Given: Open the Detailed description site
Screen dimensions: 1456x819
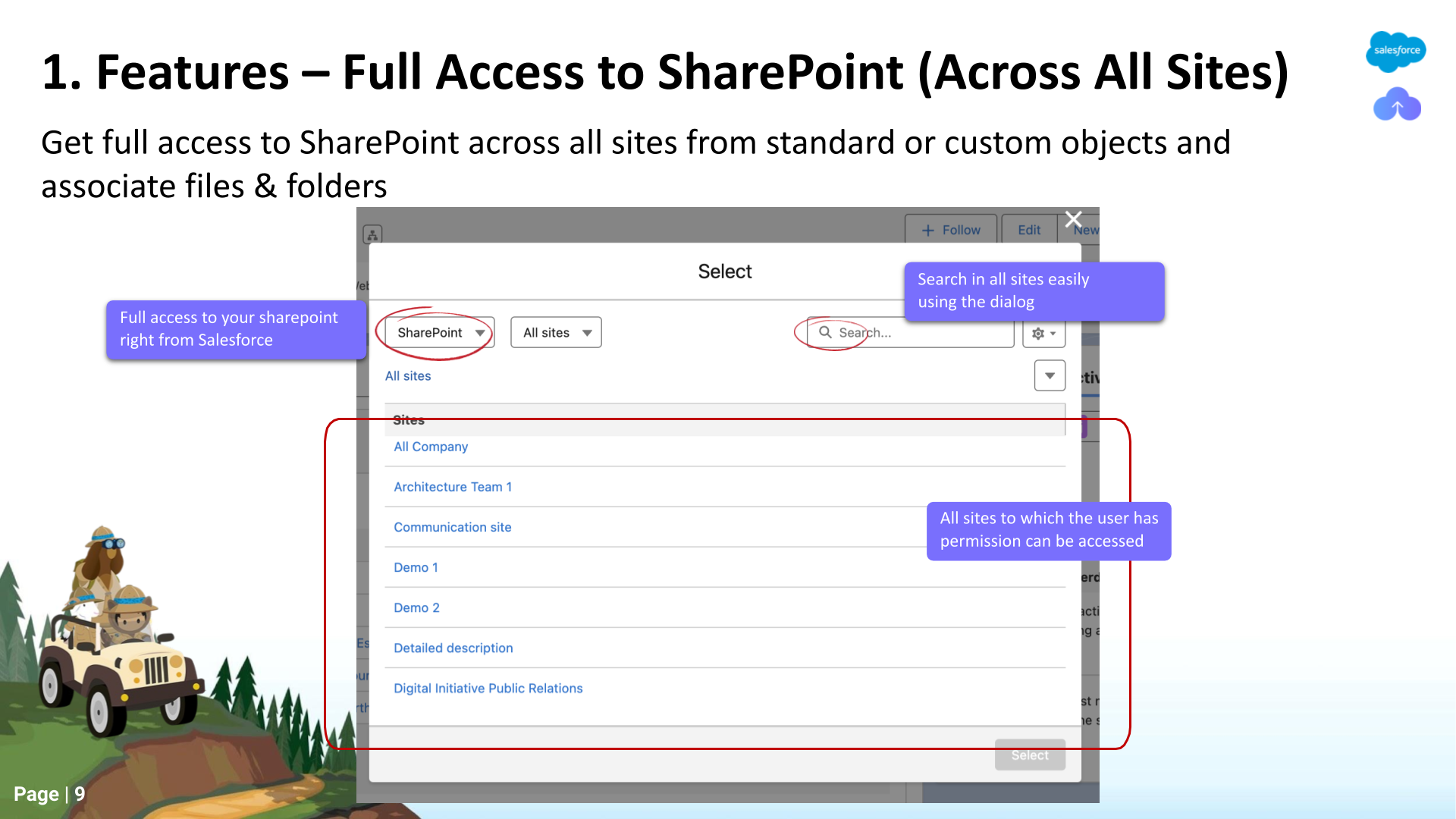Looking at the screenshot, I should point(453,648).
